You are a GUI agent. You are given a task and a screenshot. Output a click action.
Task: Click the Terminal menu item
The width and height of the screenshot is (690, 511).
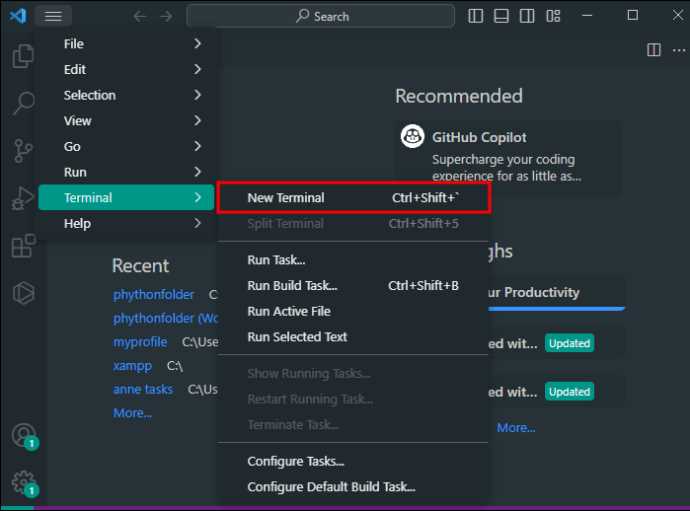coord(126,198)
